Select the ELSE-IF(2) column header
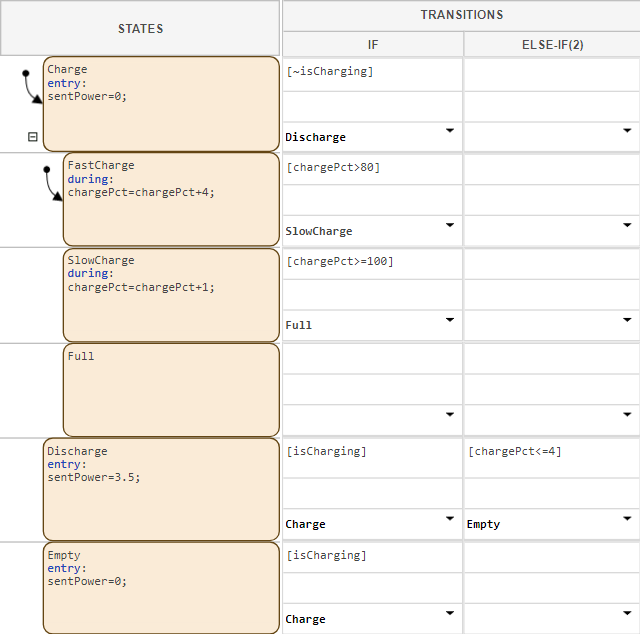 coord(551,45)
